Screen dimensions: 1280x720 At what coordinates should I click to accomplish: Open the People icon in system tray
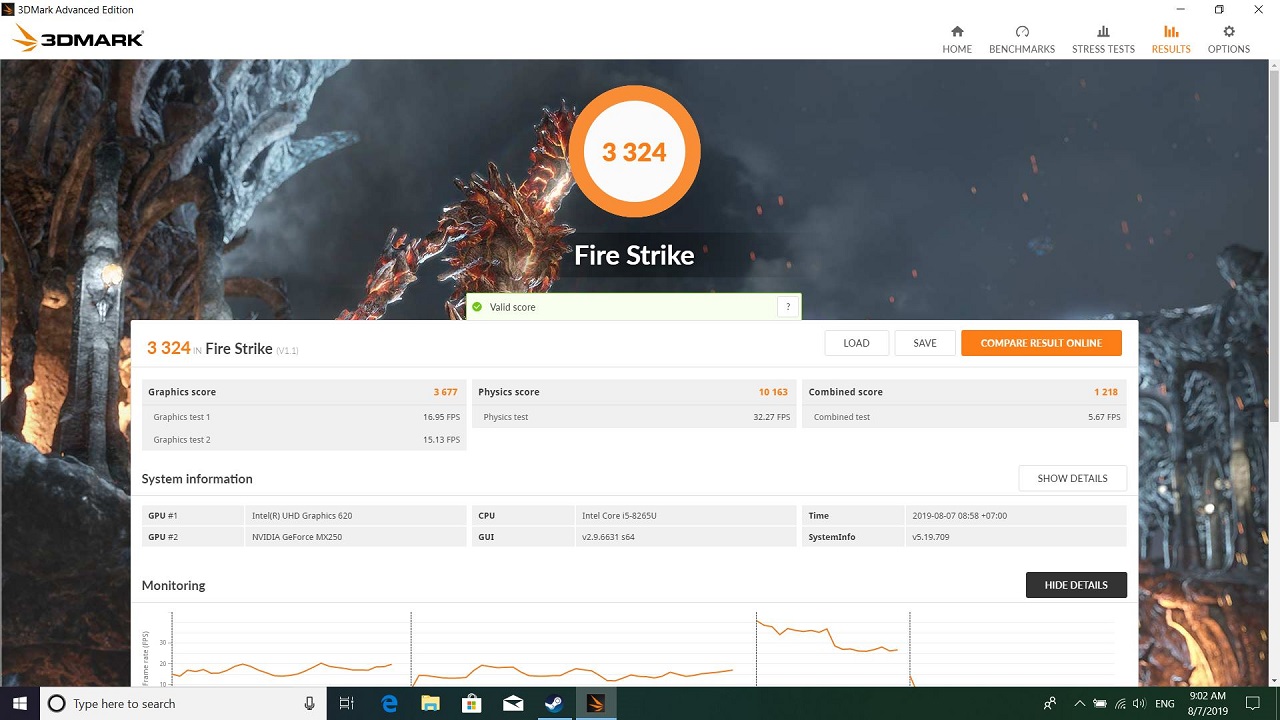[1050, 704]
